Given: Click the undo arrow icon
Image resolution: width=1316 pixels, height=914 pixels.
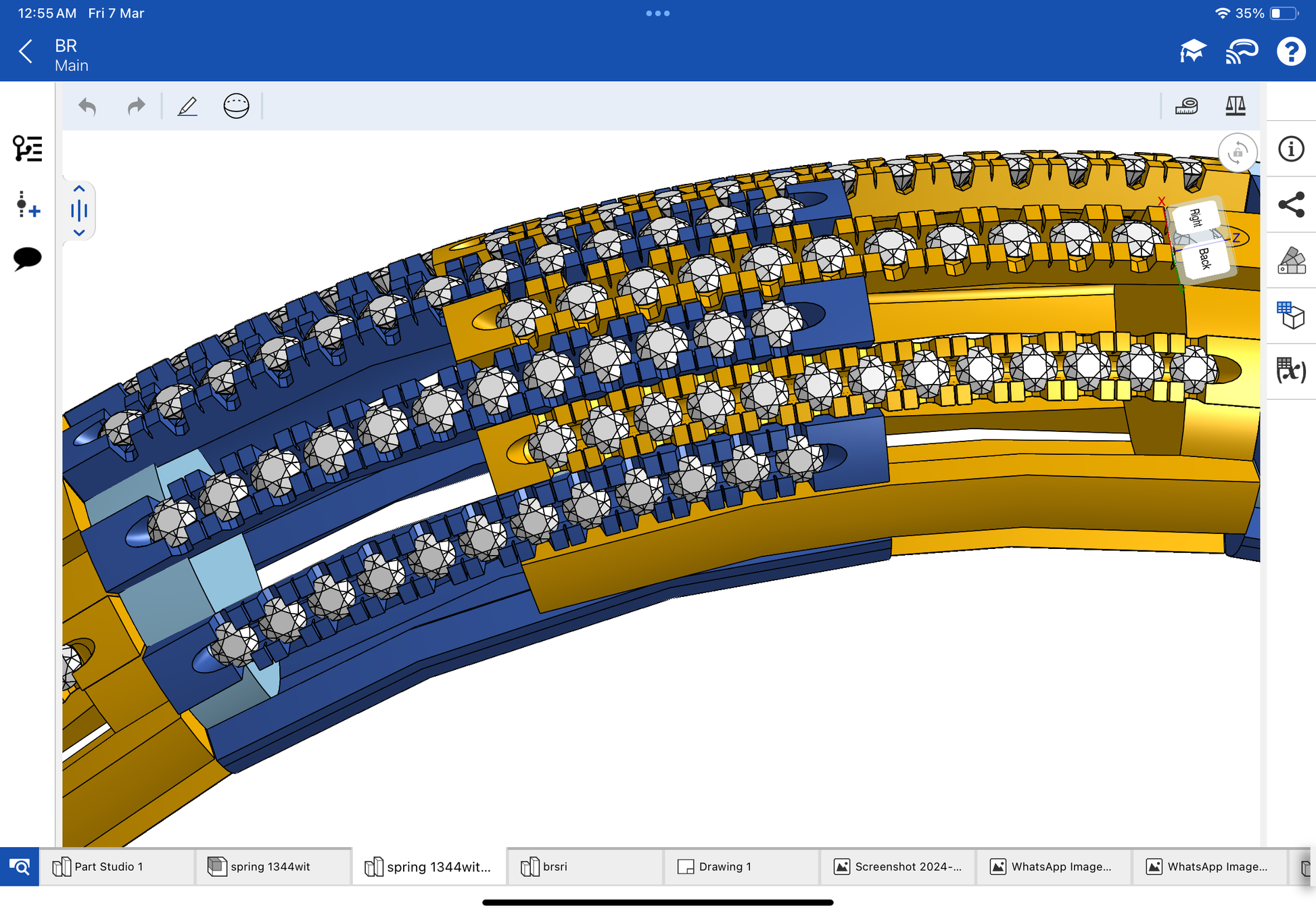Looking at the screenshot, I should 87,106.
